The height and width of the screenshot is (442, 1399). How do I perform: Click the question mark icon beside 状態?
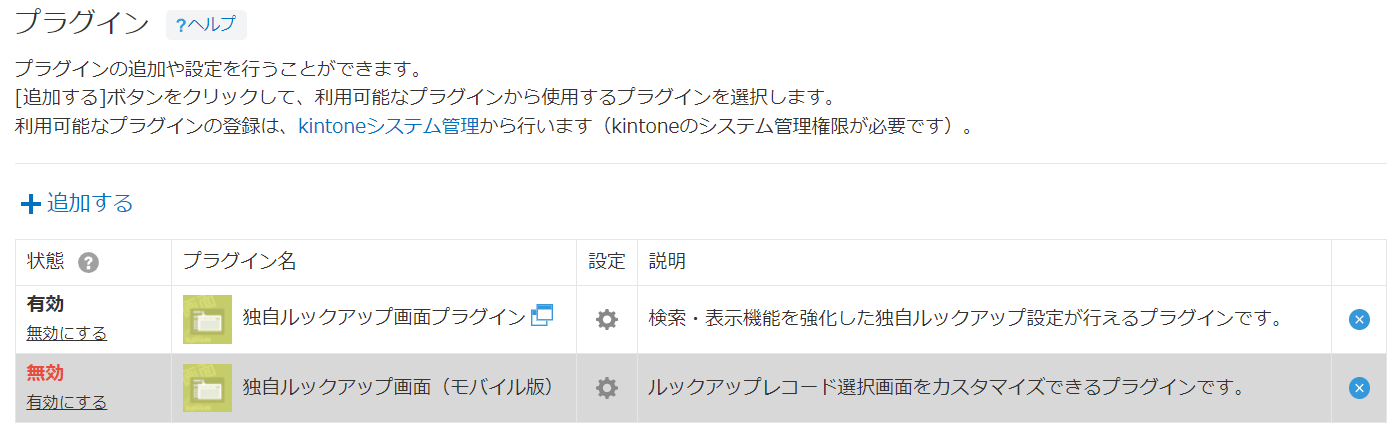pyautogui.click(x=89, y=263)
